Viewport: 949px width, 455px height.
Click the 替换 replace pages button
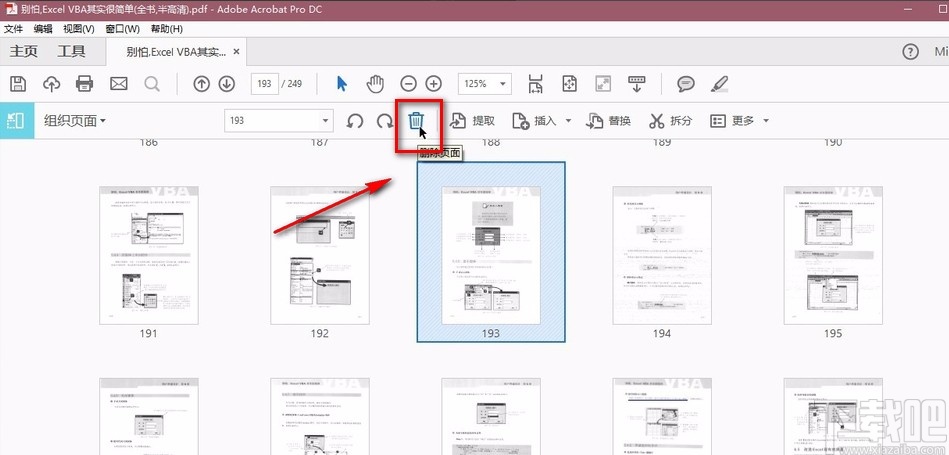608,121
